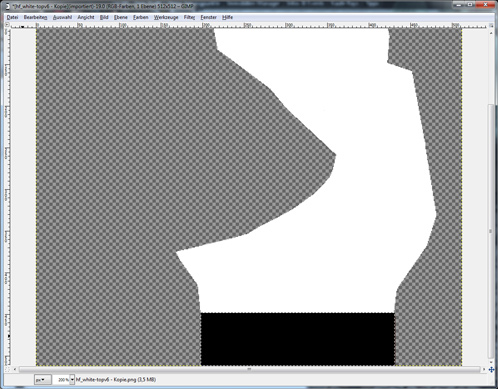Maximize the GIMP window
498x389 pixels.
pyautogui.click(x=470, y=5)
